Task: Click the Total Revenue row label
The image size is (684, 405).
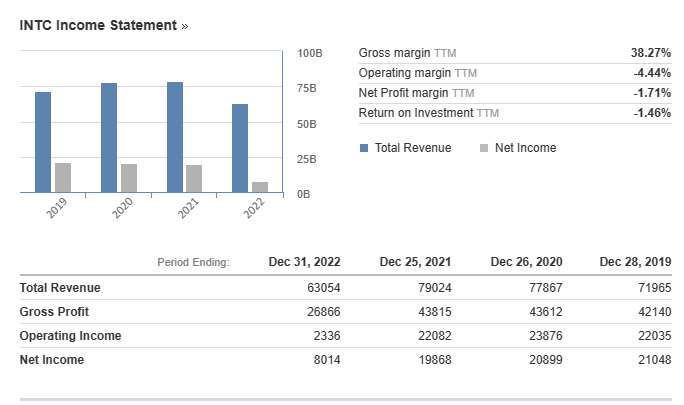Action: [60, 288]
